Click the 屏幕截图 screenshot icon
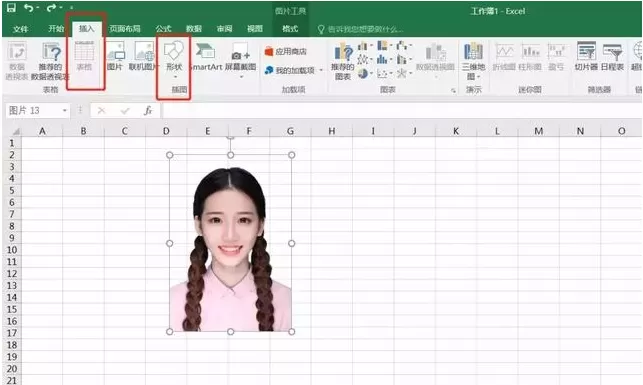 [241, 60]
